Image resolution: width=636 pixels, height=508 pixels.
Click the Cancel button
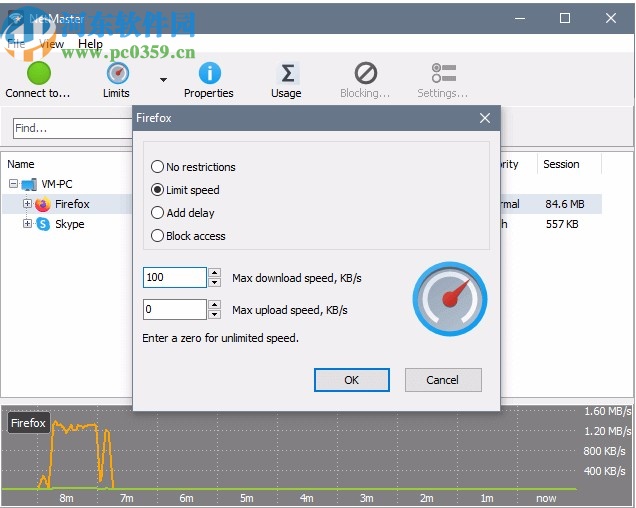(x=443, y=380)
